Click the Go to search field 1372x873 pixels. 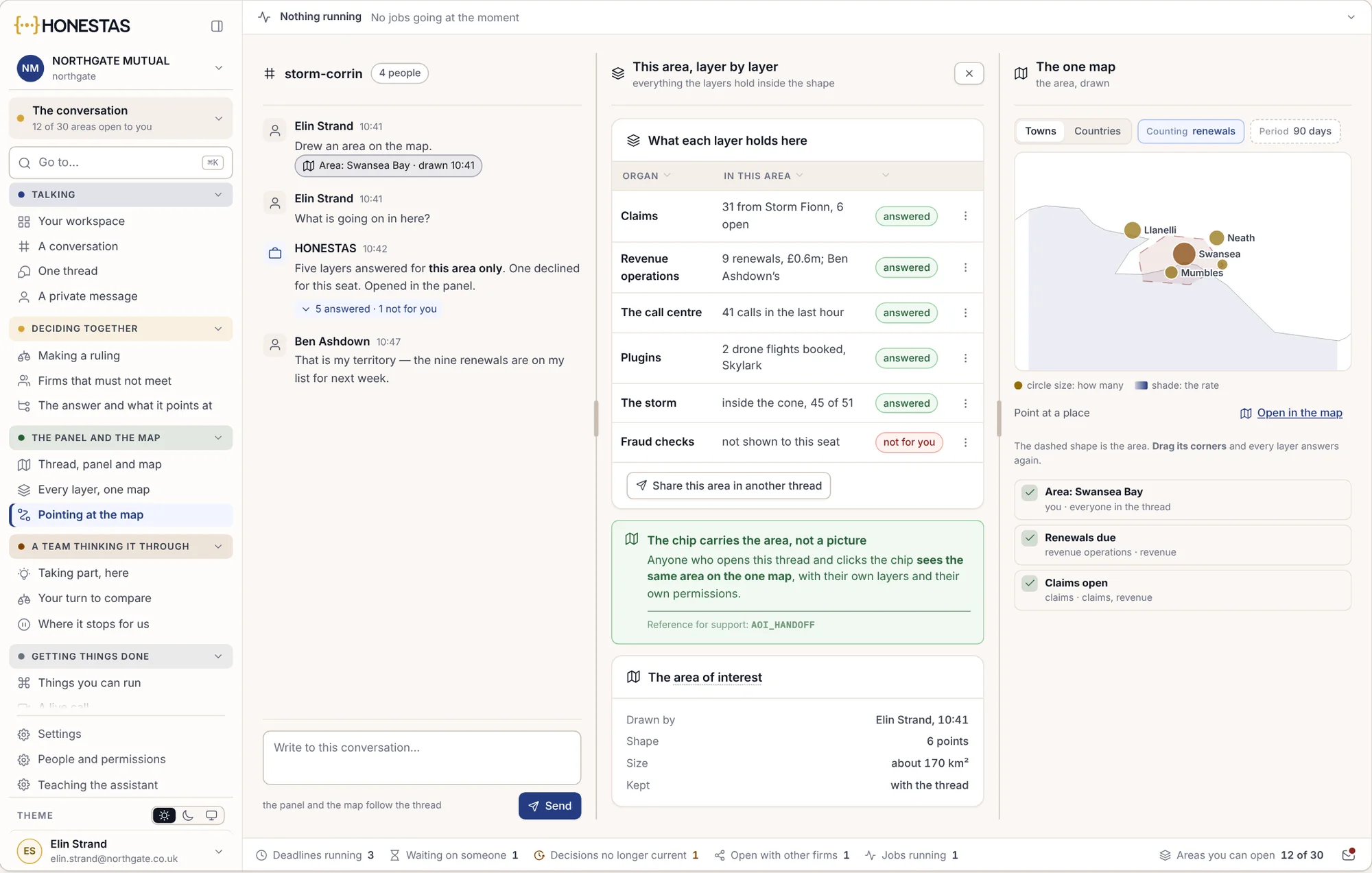pos(121,163)
